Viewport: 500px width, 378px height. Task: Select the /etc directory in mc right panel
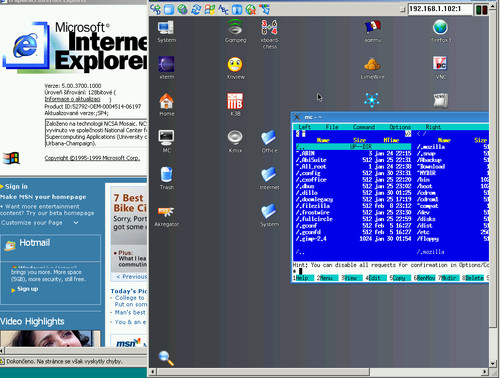(x=453, y=232)
